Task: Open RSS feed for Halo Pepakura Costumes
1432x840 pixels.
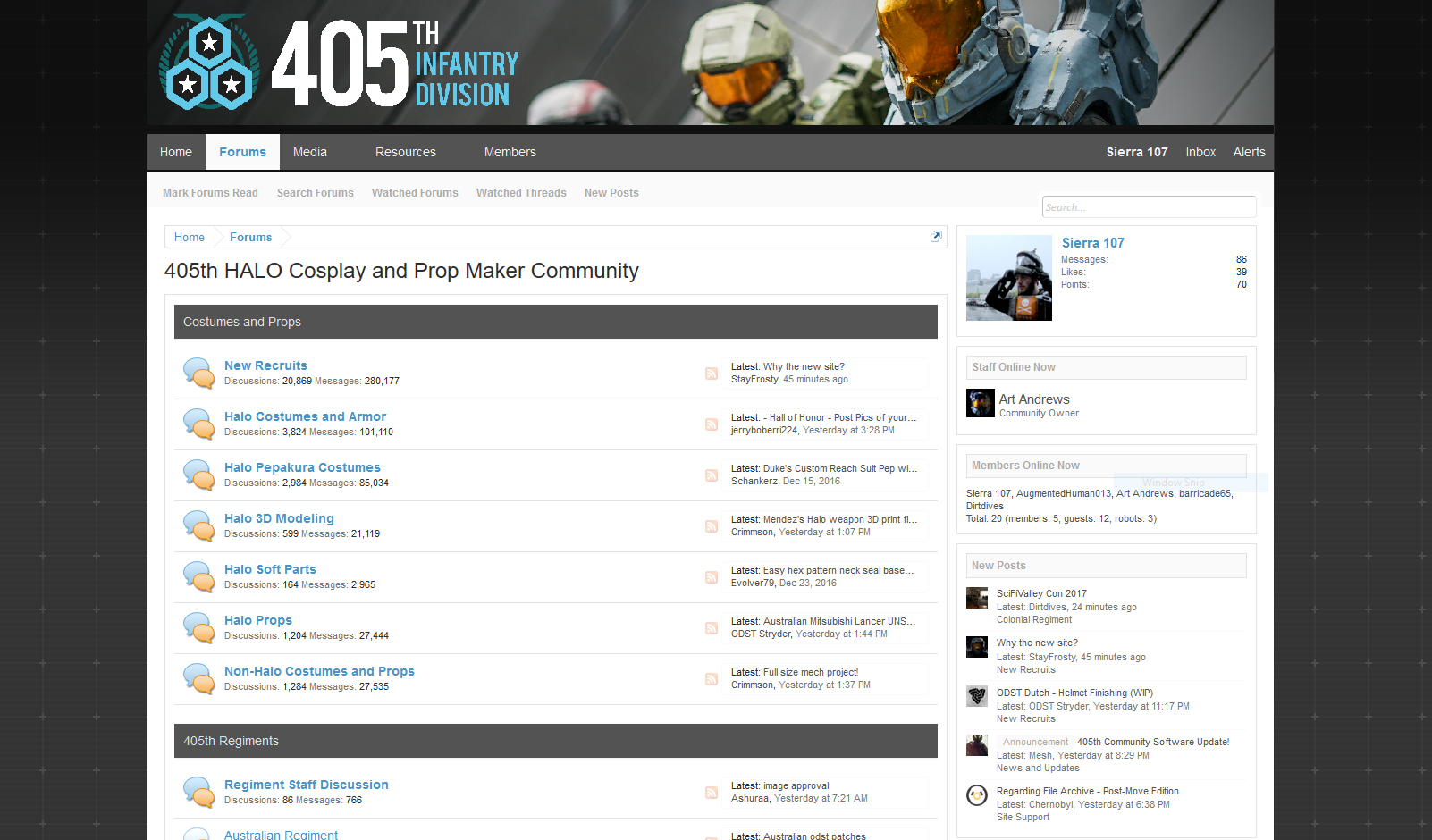Action: (712, 475)
